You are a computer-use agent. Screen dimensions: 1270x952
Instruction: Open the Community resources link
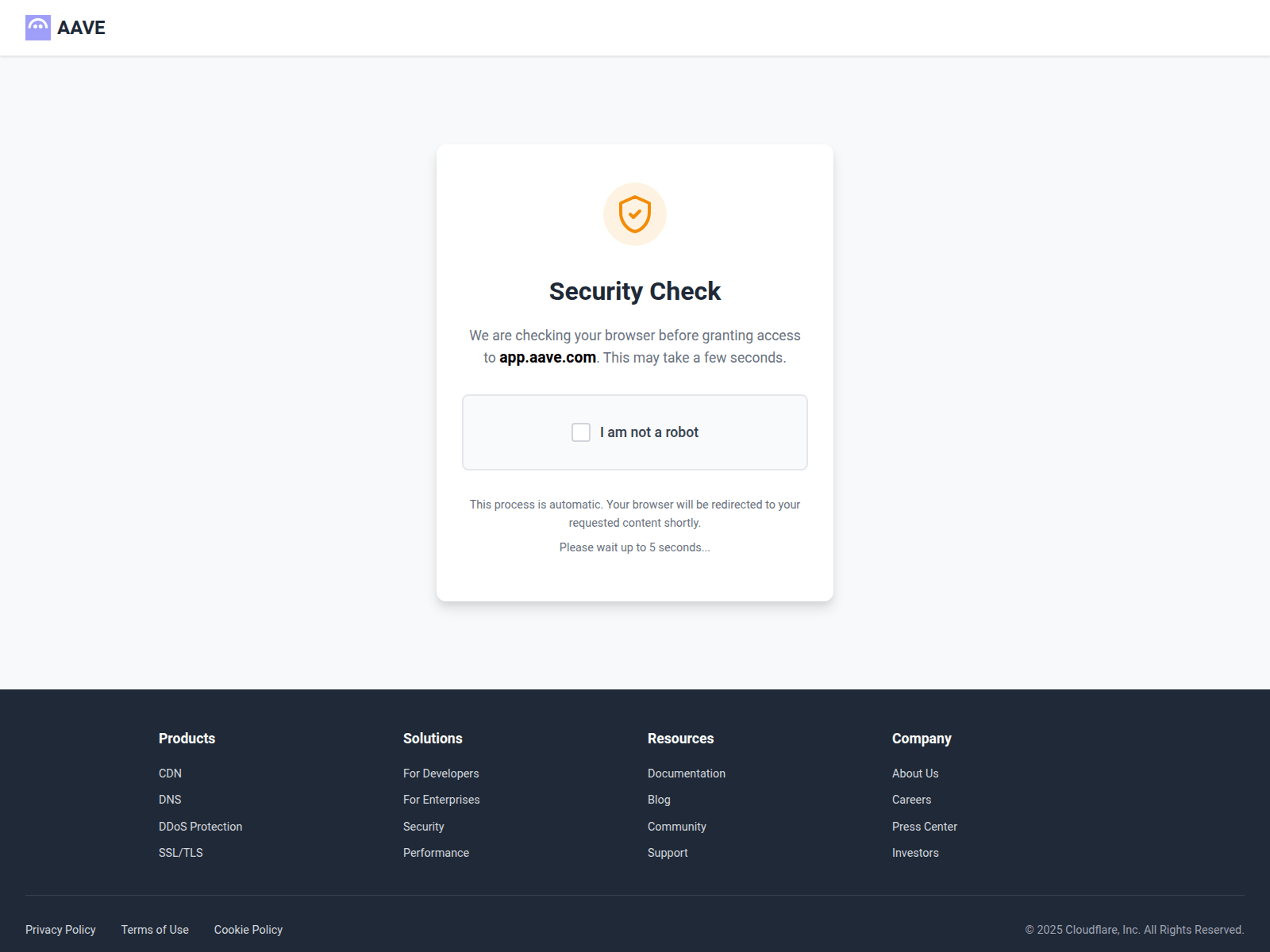pos(677,827)
